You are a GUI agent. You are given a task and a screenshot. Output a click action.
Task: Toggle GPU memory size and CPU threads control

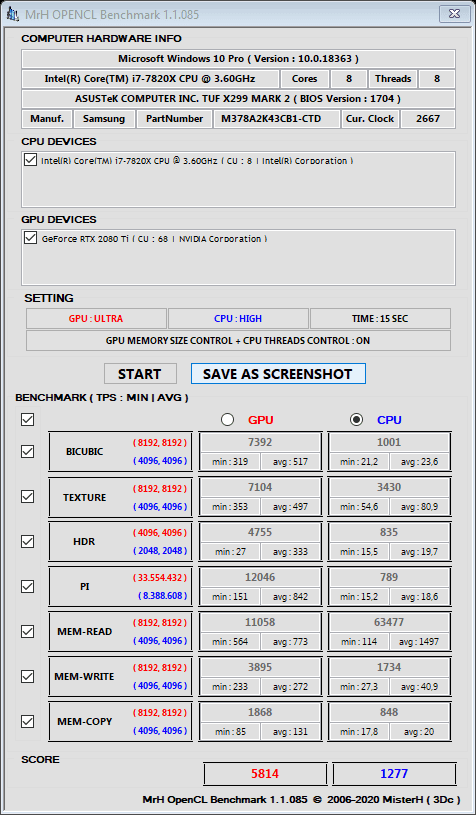coord(238,341)
